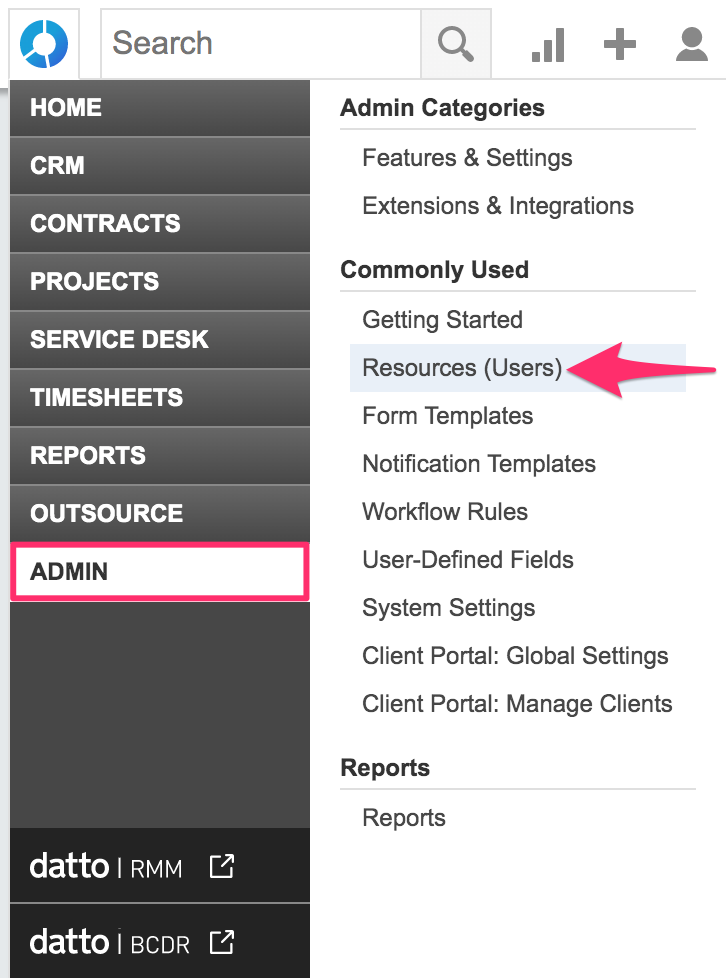
Task: Select the ADMIN menu item
Action: [x=160, y=572]
